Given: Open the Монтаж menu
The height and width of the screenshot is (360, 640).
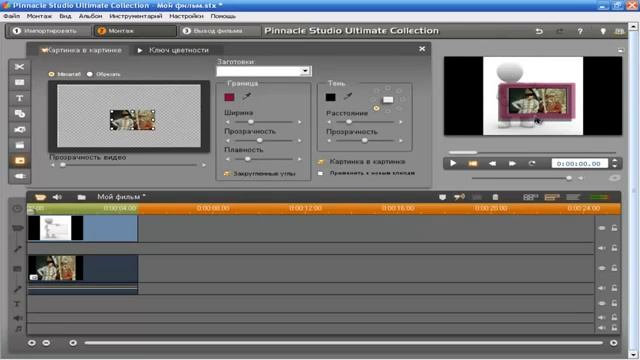Looking at the screenshot, I should pyautogui.click(x=39, y=16).
